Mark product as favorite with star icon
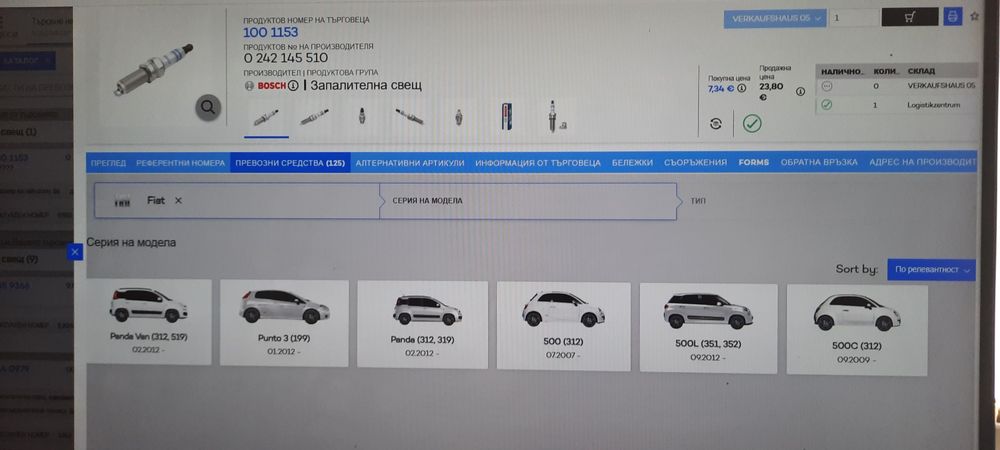Screen dimensions: 1000x450 click(x=974, y=17)
